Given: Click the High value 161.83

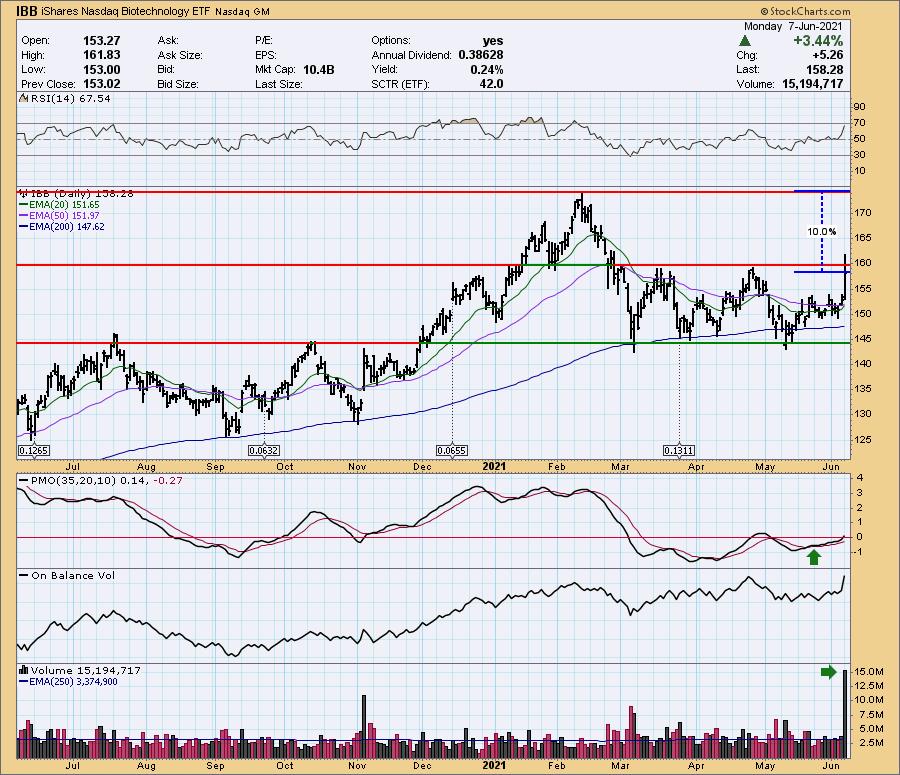Looking at the screenshot, I should point(102,55).
